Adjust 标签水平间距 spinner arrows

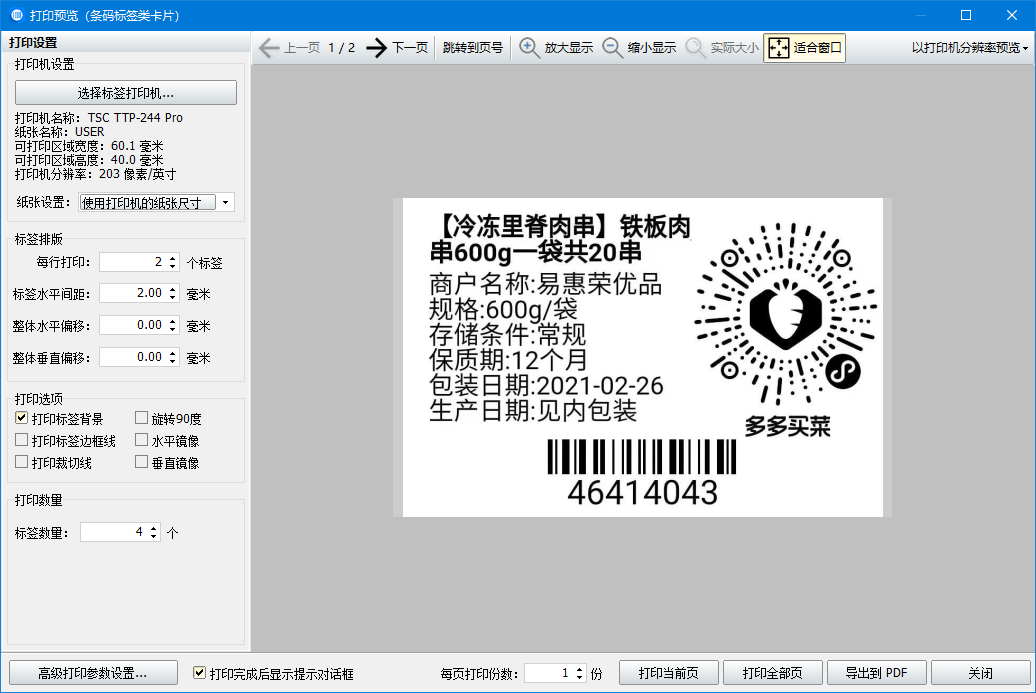click(172, 293)
